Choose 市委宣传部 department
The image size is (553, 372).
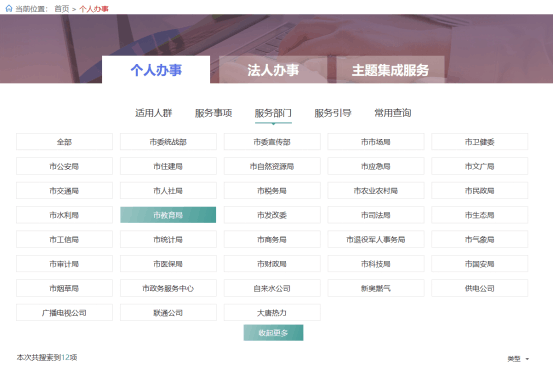coord(272,142)
